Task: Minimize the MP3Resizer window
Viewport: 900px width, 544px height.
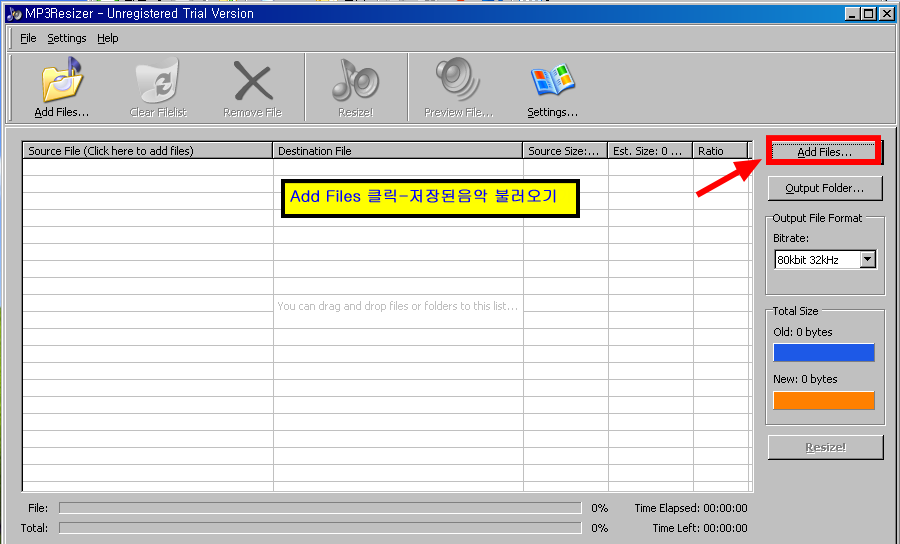Action: (852, 14)
